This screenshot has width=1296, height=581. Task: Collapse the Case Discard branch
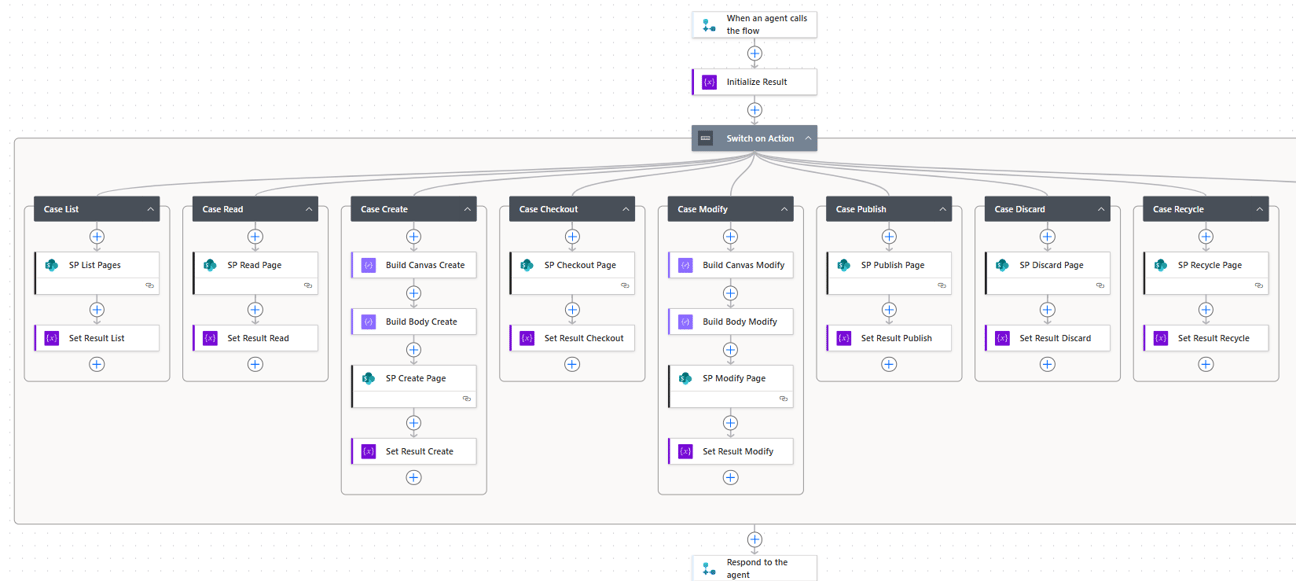tap(1100, 209)
